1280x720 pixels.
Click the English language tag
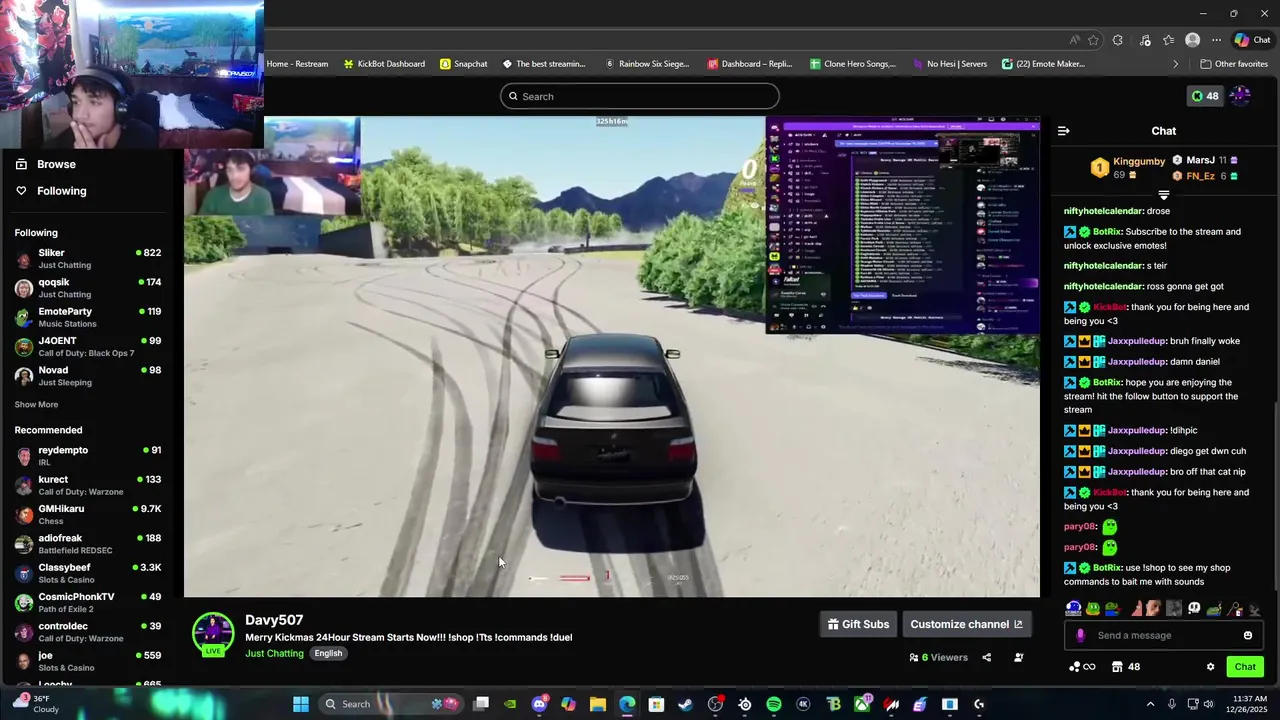[328, 654]
